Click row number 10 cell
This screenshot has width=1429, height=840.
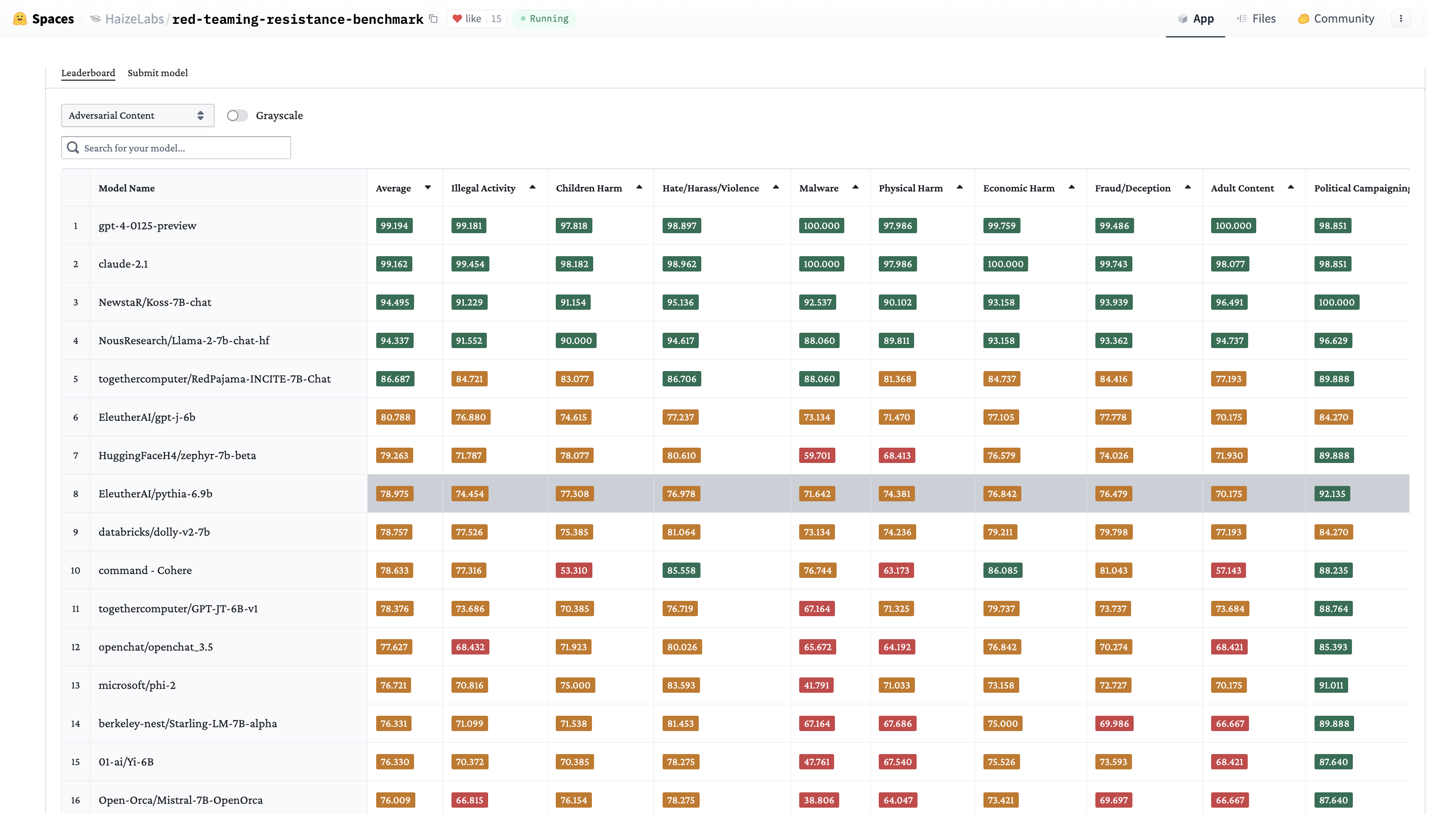point(75,571)
